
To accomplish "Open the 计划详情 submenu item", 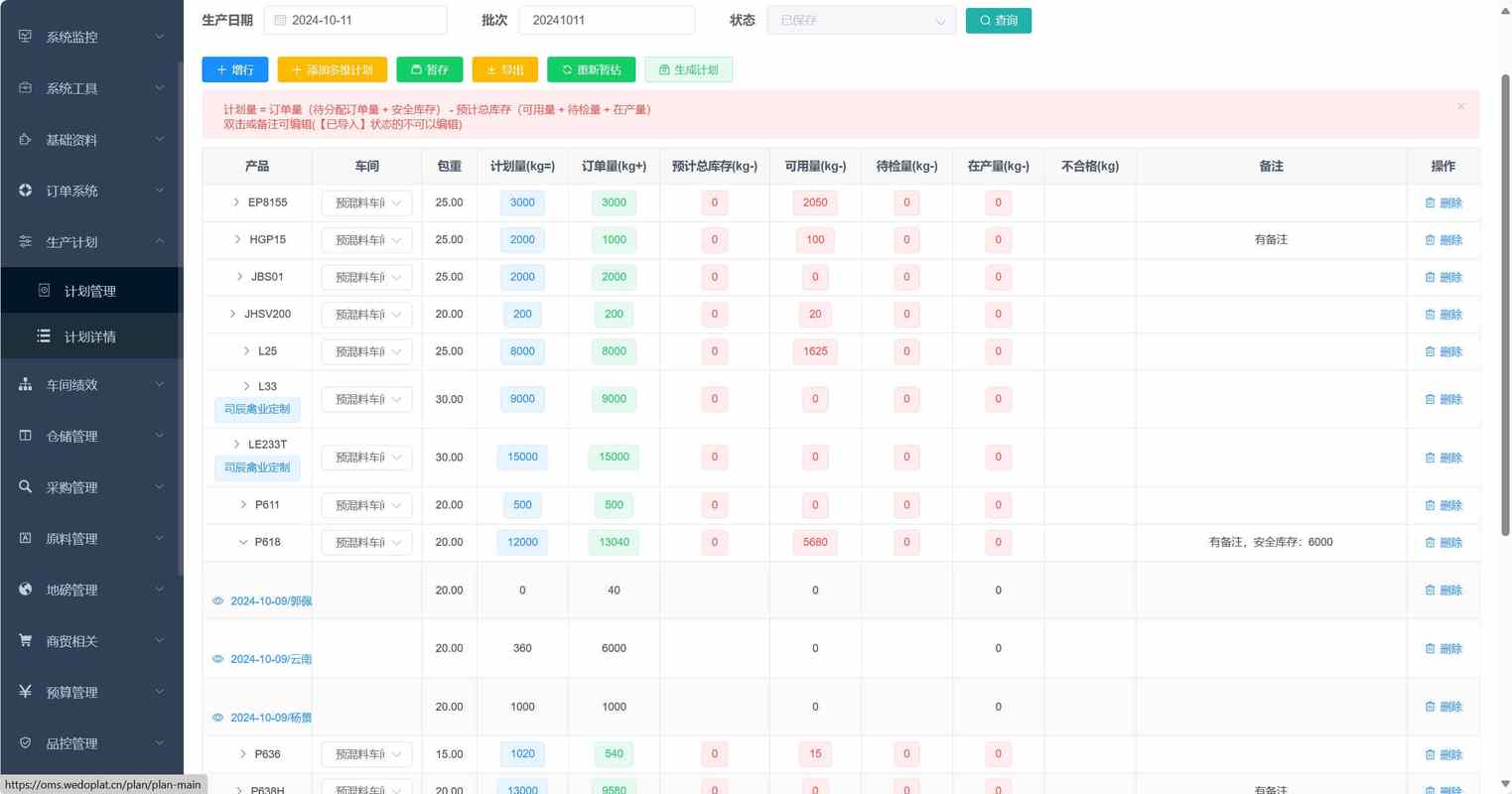I will point(91,336).
